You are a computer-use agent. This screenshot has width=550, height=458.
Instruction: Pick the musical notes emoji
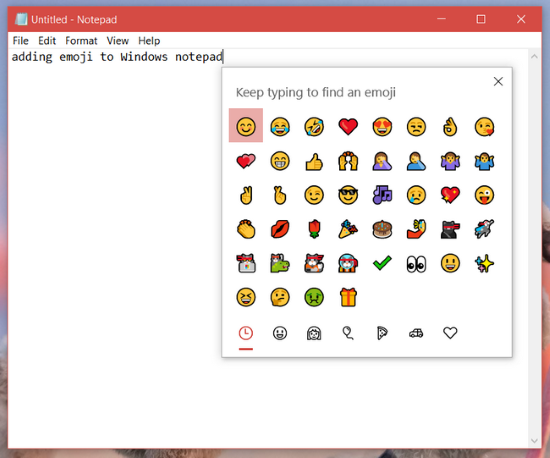coord(382,195)
